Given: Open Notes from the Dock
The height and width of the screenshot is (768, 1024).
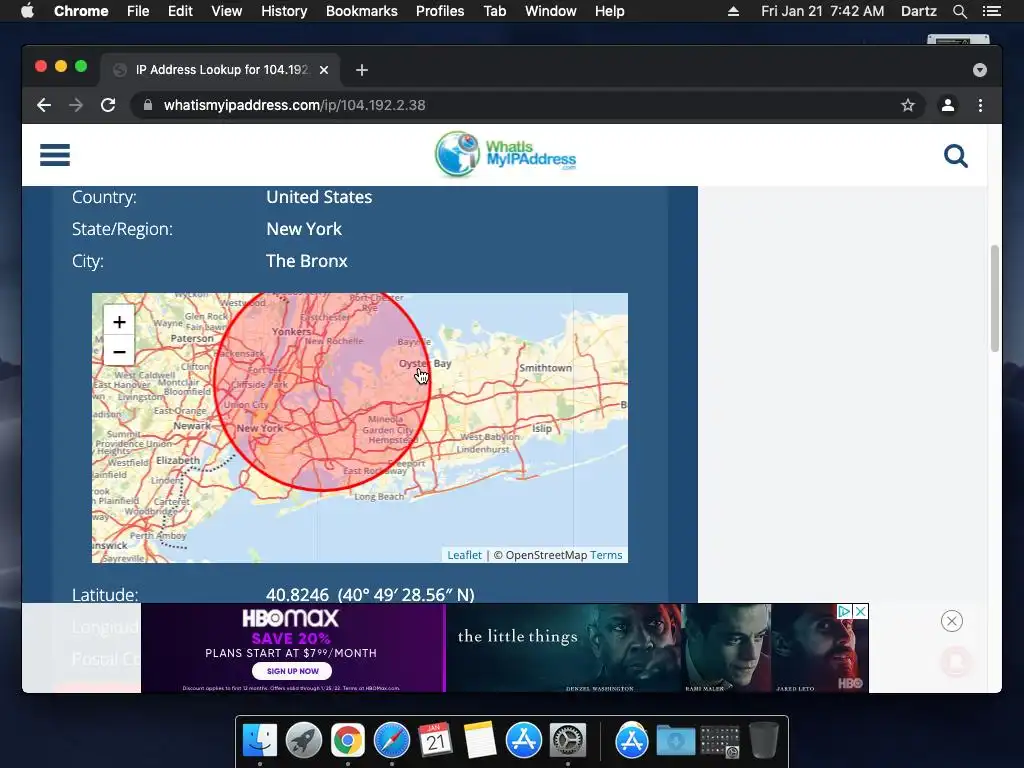Looking at the screenshot, I should pos(480,740).
